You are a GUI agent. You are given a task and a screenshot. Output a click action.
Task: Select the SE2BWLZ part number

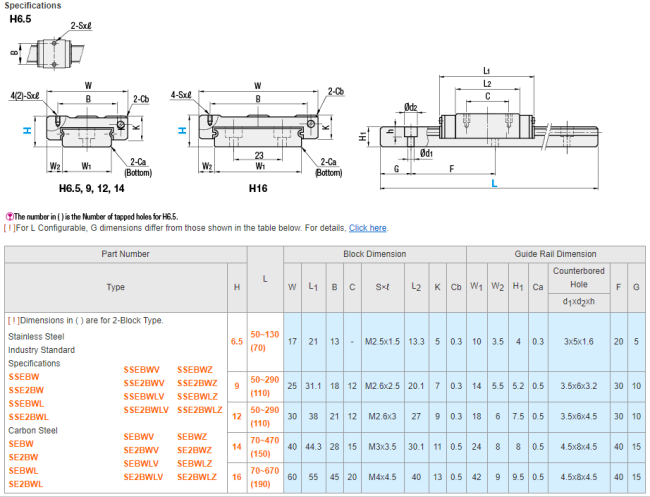(197, 477)
